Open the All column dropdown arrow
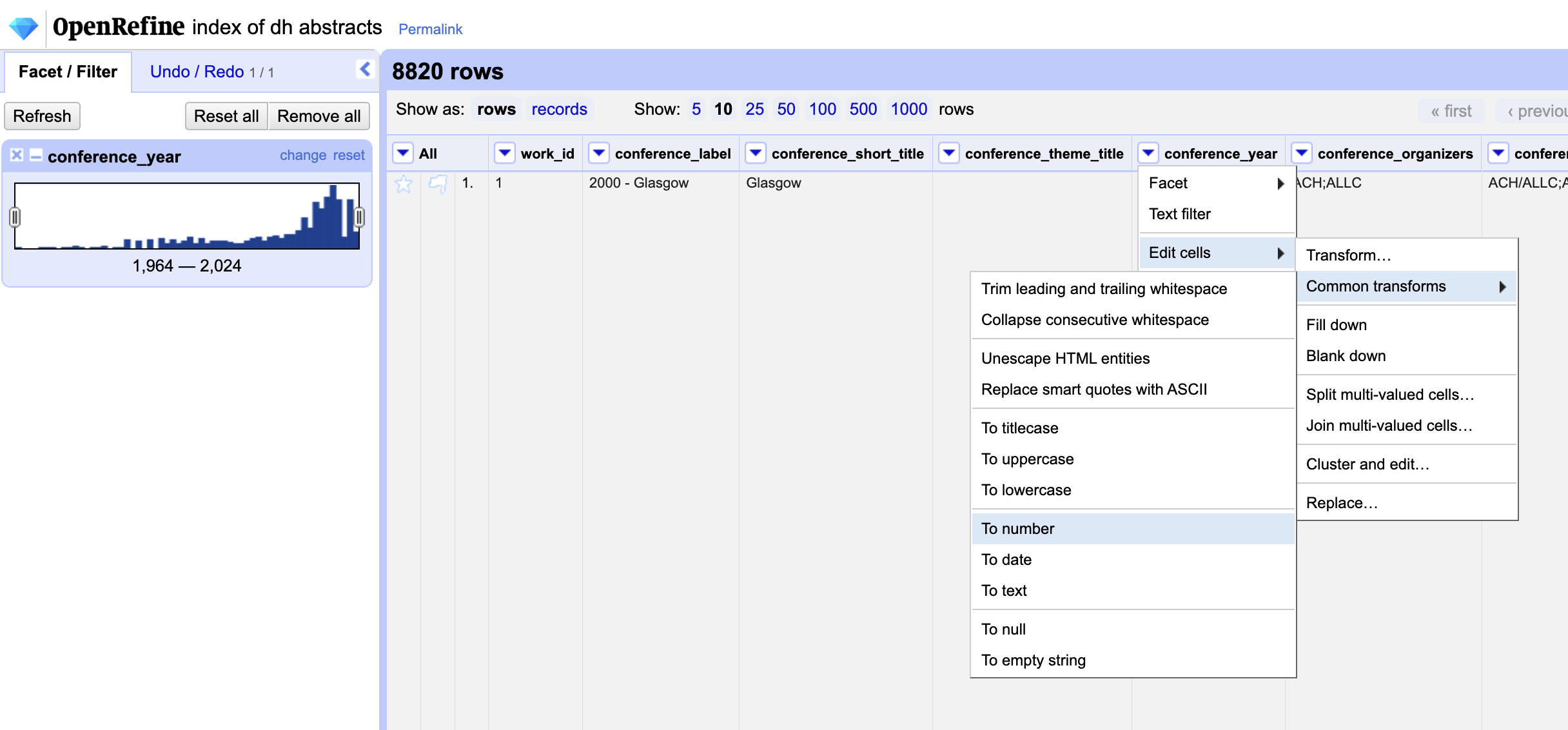 [403, 153]
